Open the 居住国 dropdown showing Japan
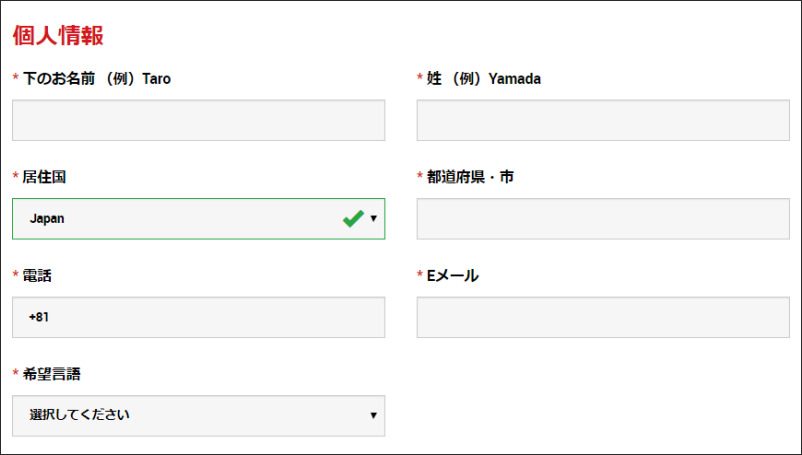 coord(198,219)
